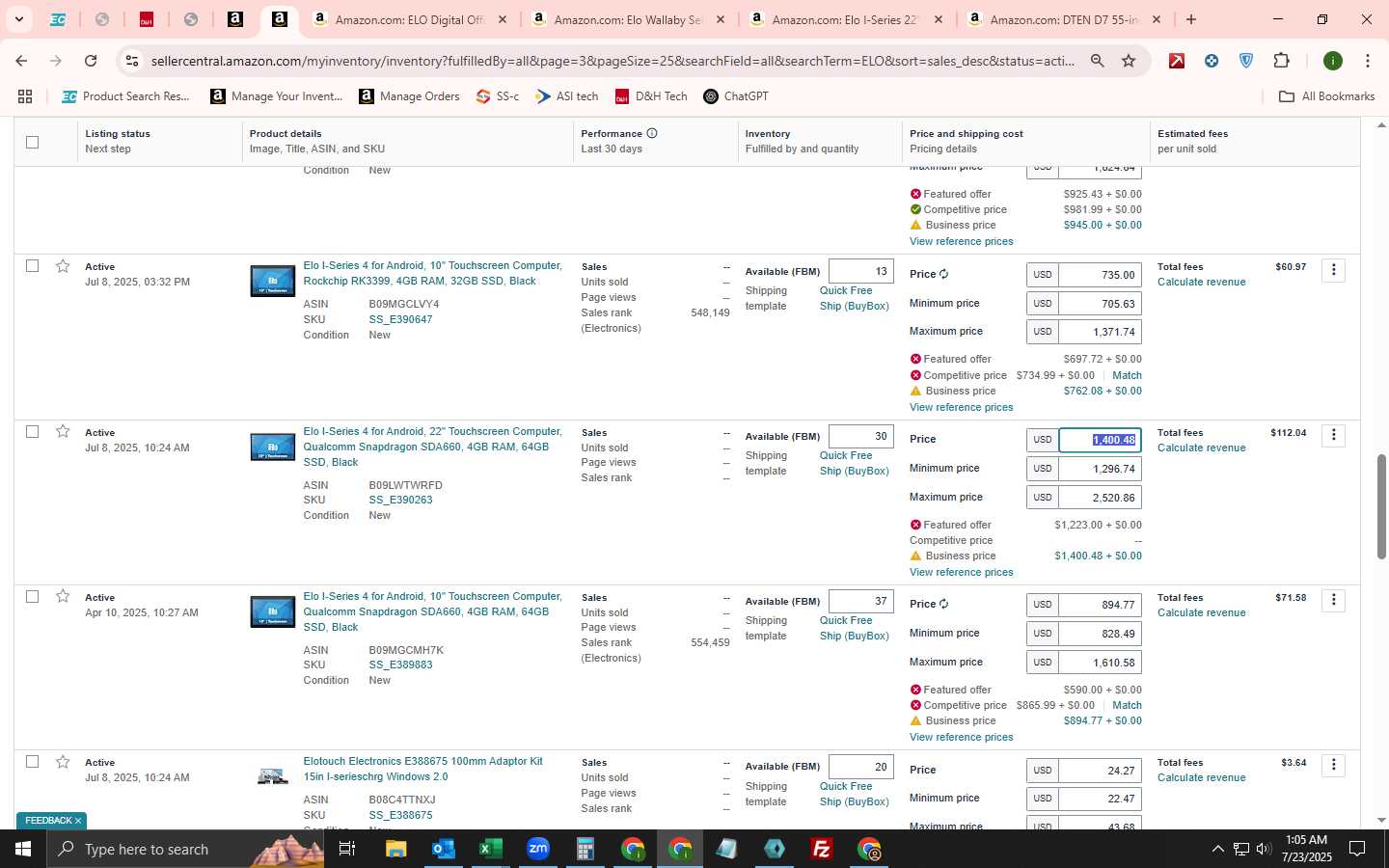Switch to Elo I-Series 22 tab

845,19
